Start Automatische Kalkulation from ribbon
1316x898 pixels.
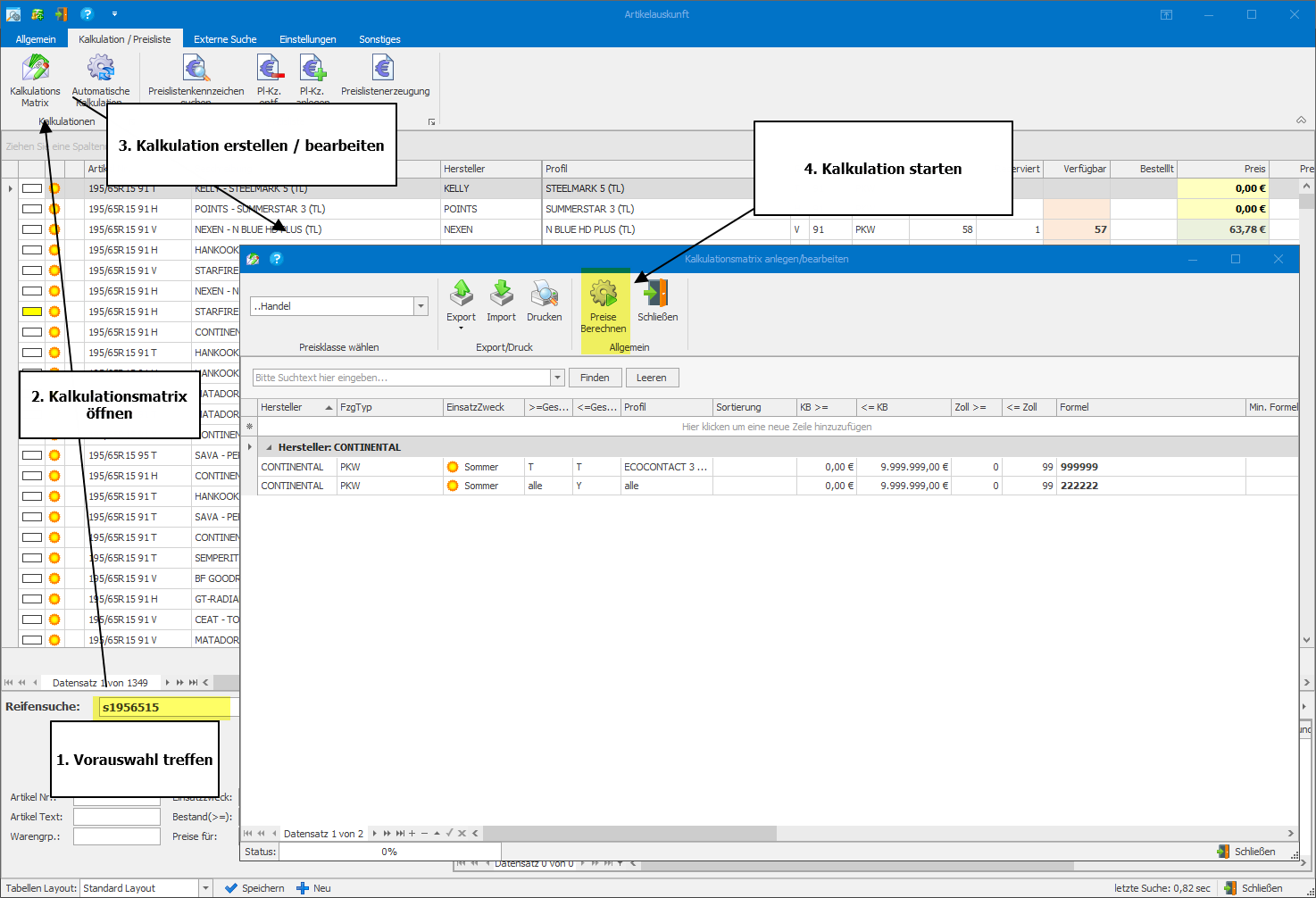[101, 80]
